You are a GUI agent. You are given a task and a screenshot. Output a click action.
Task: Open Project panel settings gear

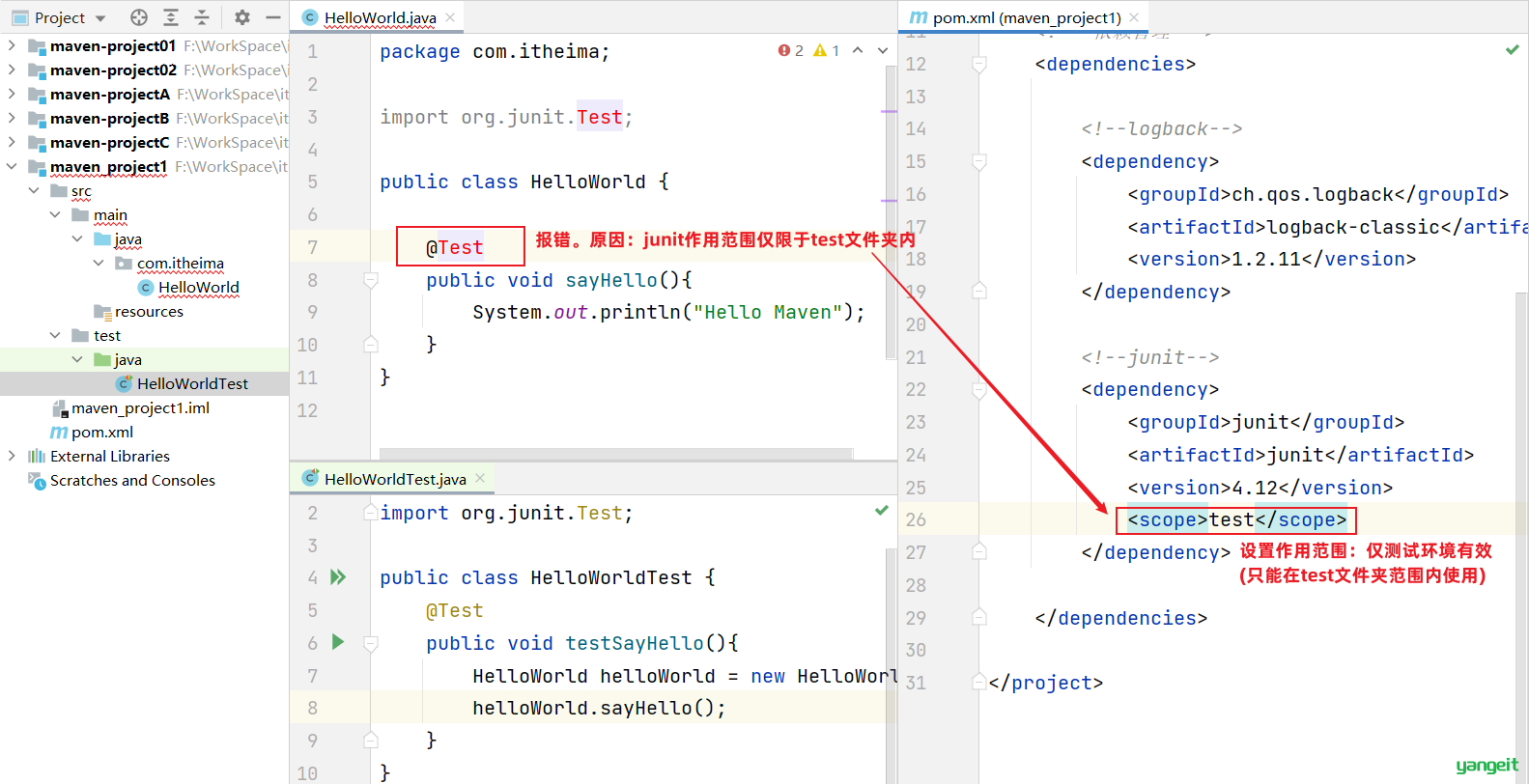242,17
